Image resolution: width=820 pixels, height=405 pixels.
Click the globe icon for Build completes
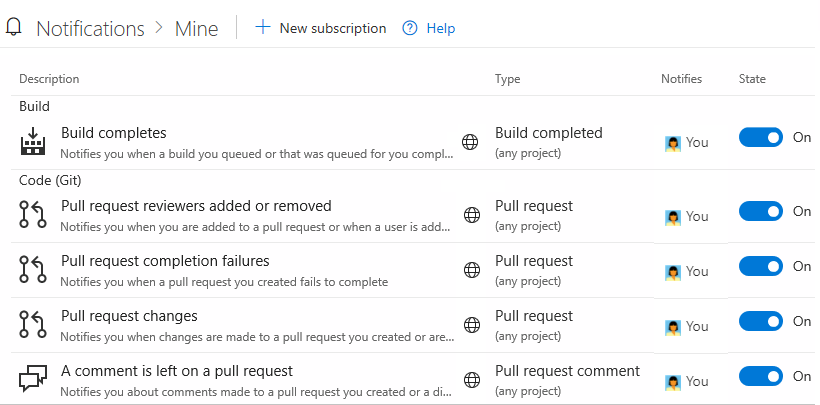coord(471,142)
